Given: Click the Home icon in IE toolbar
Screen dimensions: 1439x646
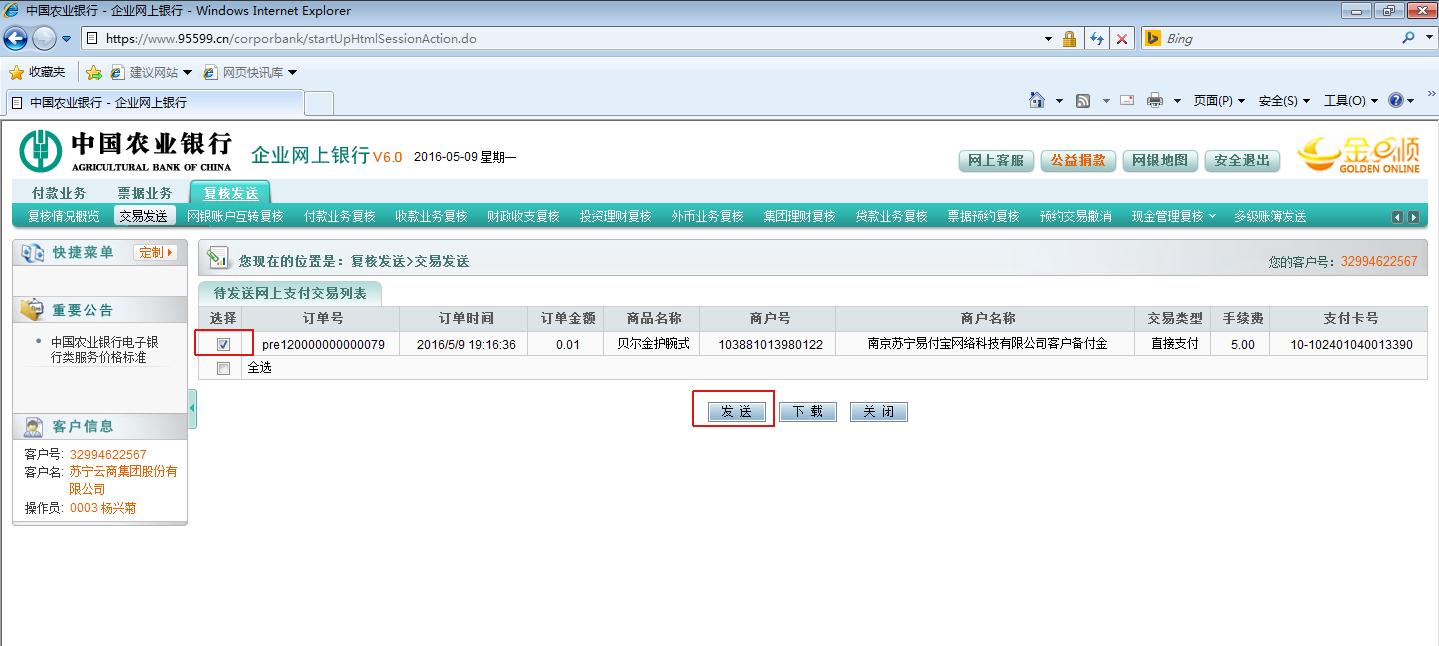Looking at the screenshot, I should 1037,101.
